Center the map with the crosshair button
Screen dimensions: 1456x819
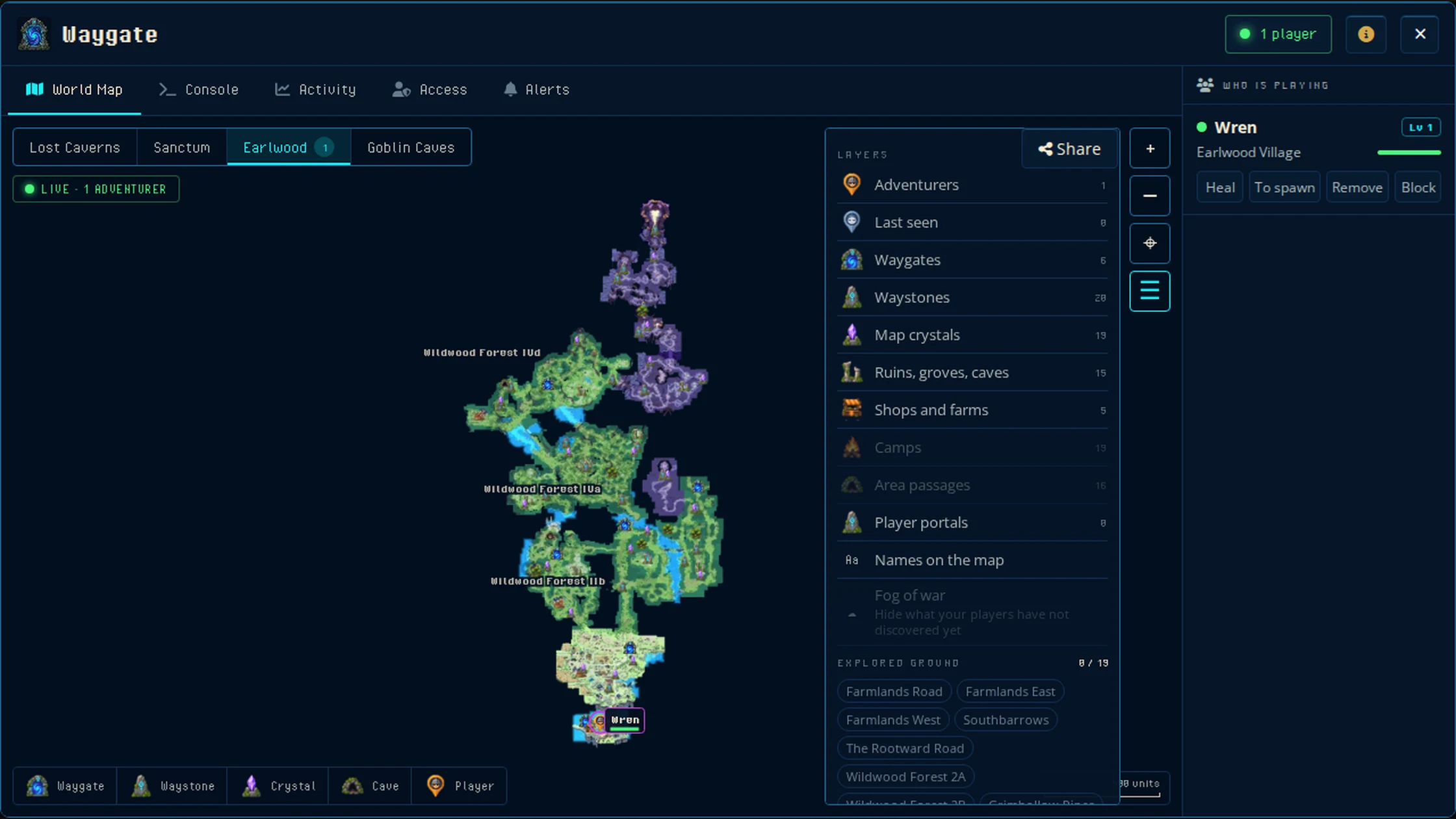pos(1149,243)
